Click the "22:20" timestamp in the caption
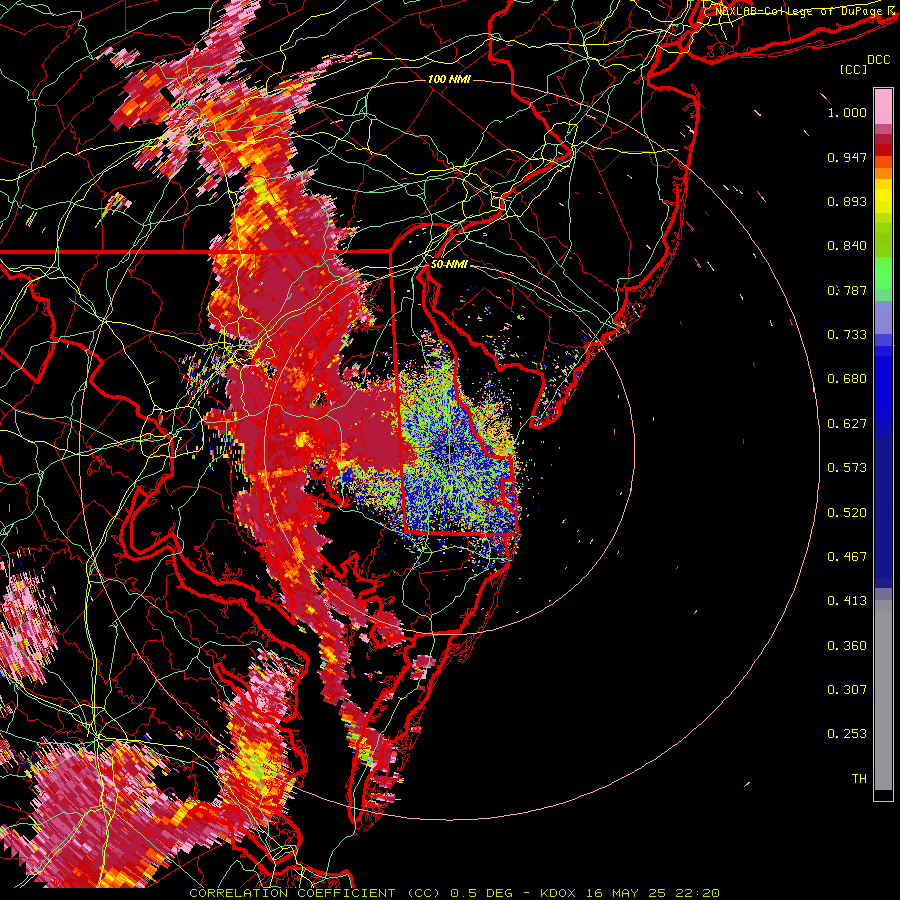This screenshot has width=900, height=900. coord(698,893)
